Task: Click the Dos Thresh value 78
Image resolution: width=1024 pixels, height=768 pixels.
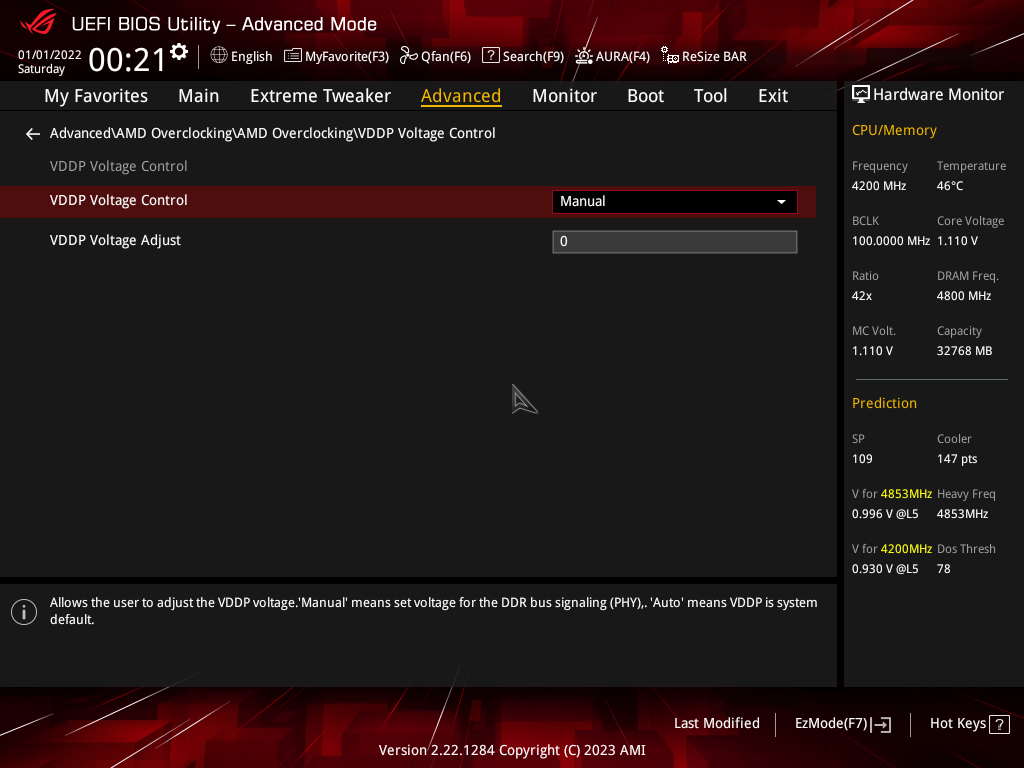Action: click(x=944, y=569)
